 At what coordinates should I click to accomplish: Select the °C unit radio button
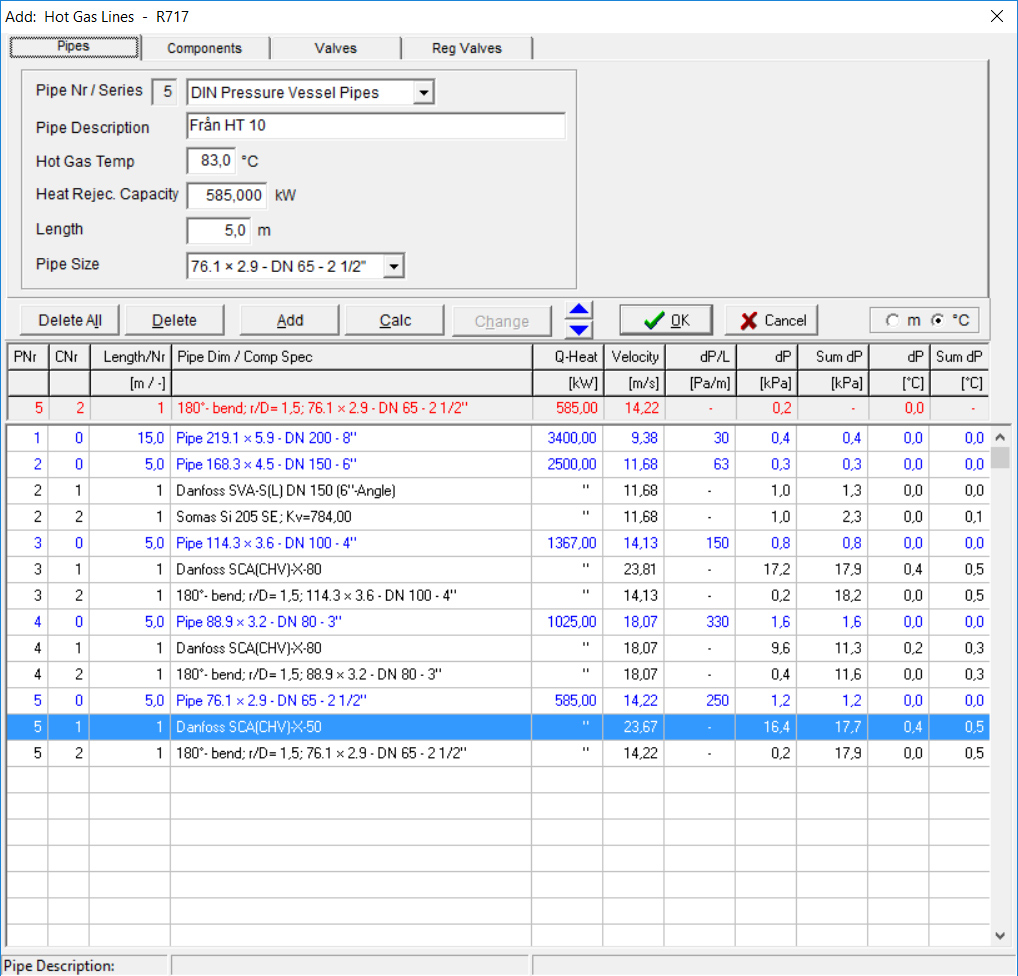[x=937, y=320]
